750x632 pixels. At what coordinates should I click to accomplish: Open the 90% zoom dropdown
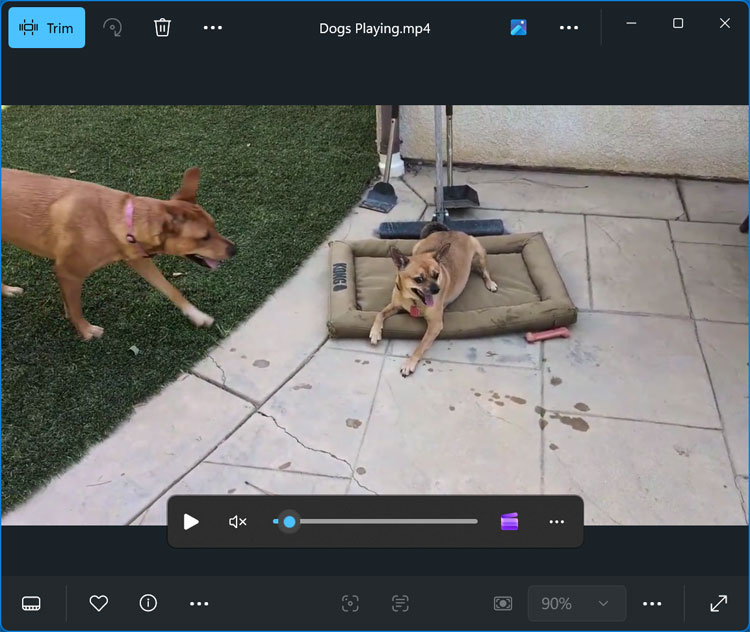tap(577, 603)
